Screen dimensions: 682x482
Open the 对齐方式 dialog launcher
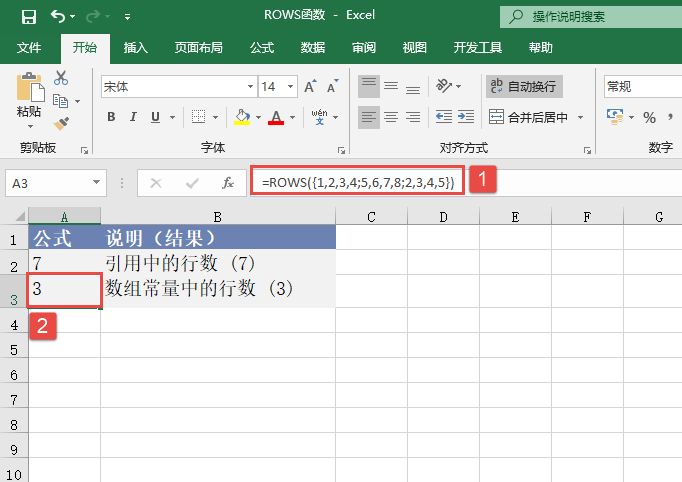[588, 151]
